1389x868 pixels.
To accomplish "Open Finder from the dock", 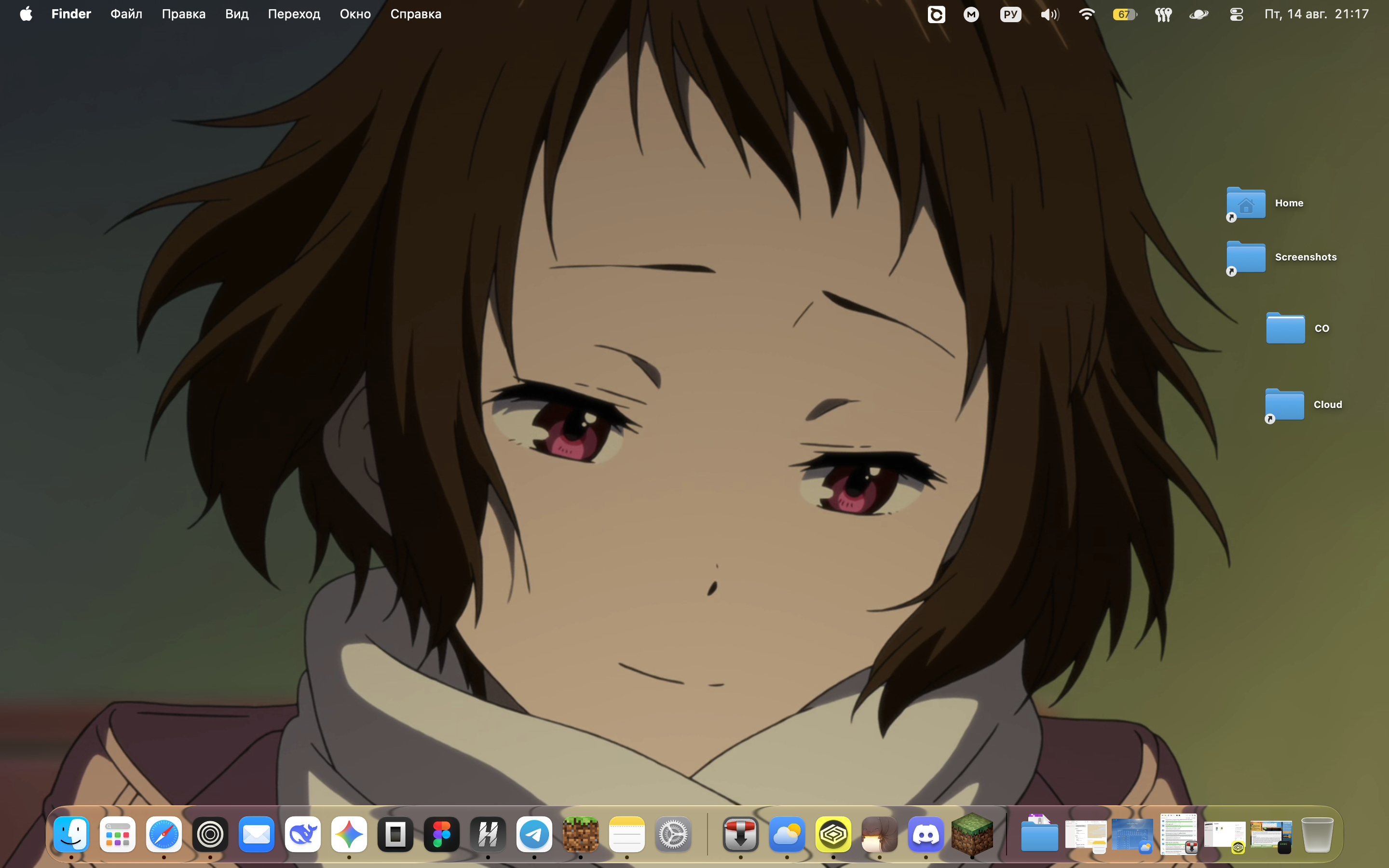I will point(71,834).
